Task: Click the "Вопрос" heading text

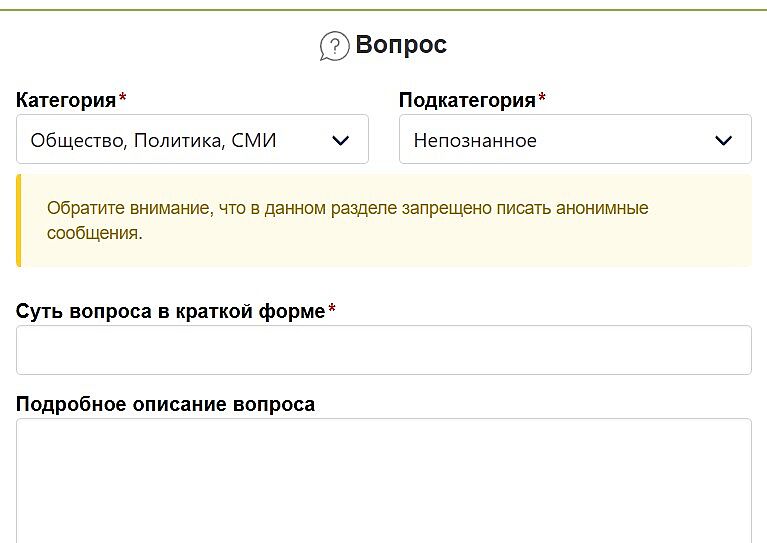Action: [x=401, y=45]
